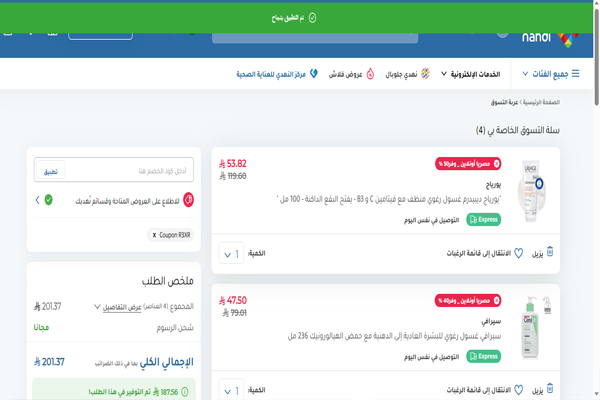Viewport: 600px width, 400px height.
Task: Click the مجانا free shipping text
Action: (x=41, y=328)
